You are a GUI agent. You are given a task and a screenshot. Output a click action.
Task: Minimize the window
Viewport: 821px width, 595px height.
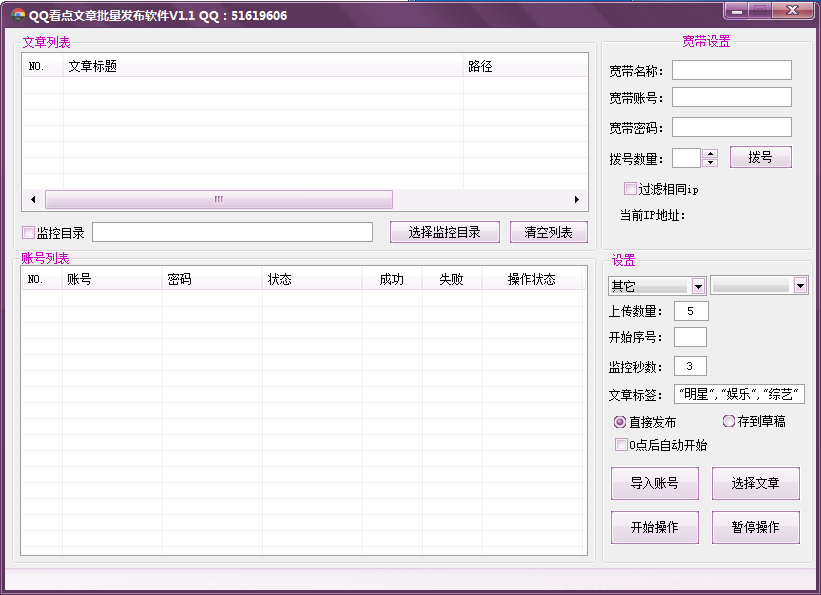(x=737, y=10)
